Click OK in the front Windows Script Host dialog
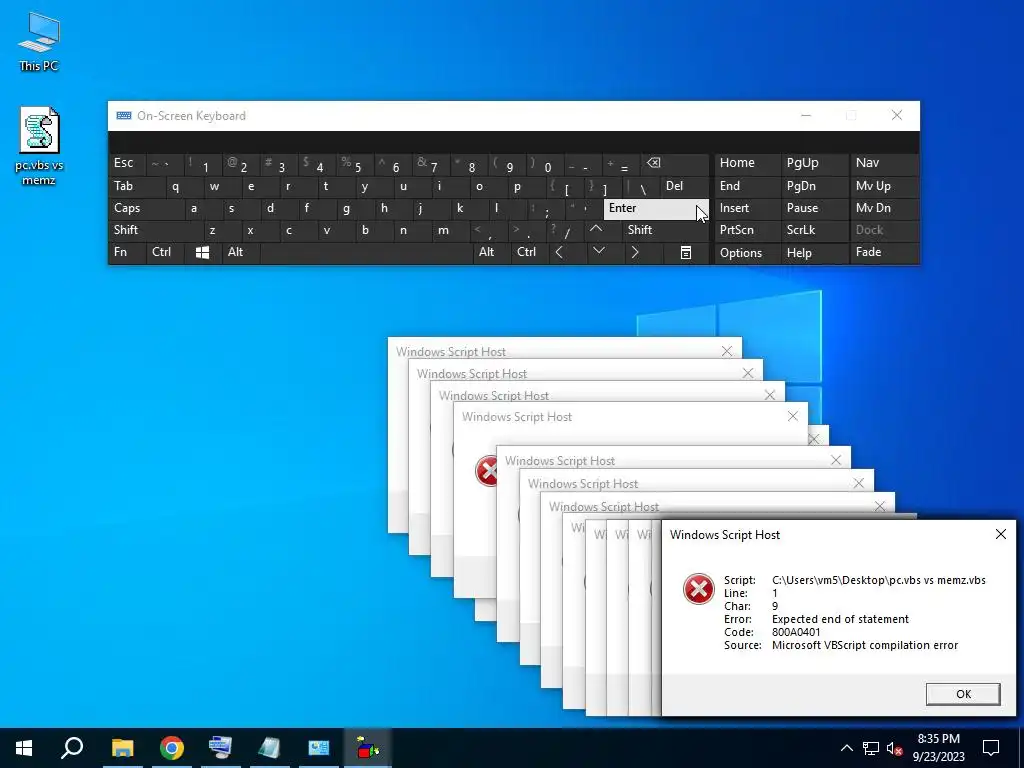1024x768 pixels. click(963, 694)
